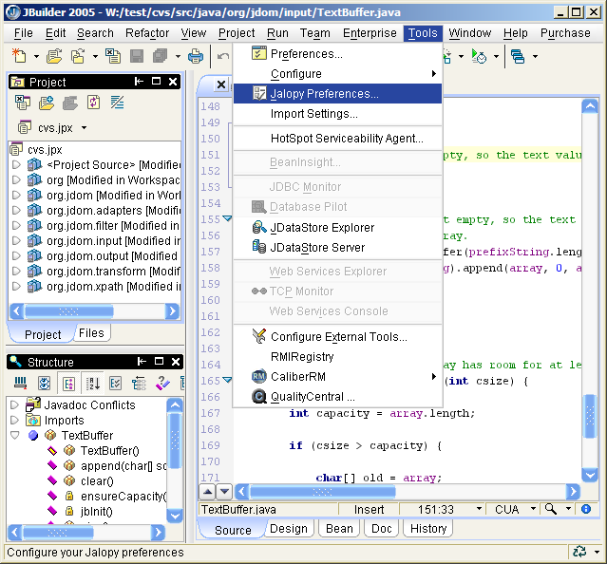Open the CUA keymap dropdown

(533, 508)
